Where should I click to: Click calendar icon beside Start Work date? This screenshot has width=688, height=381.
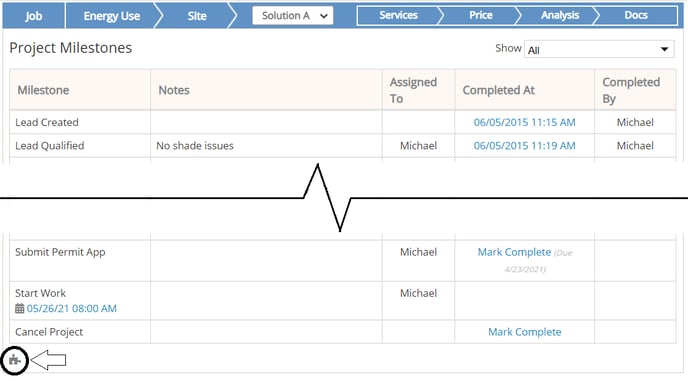pyautogui.click(x=19, y=309)
